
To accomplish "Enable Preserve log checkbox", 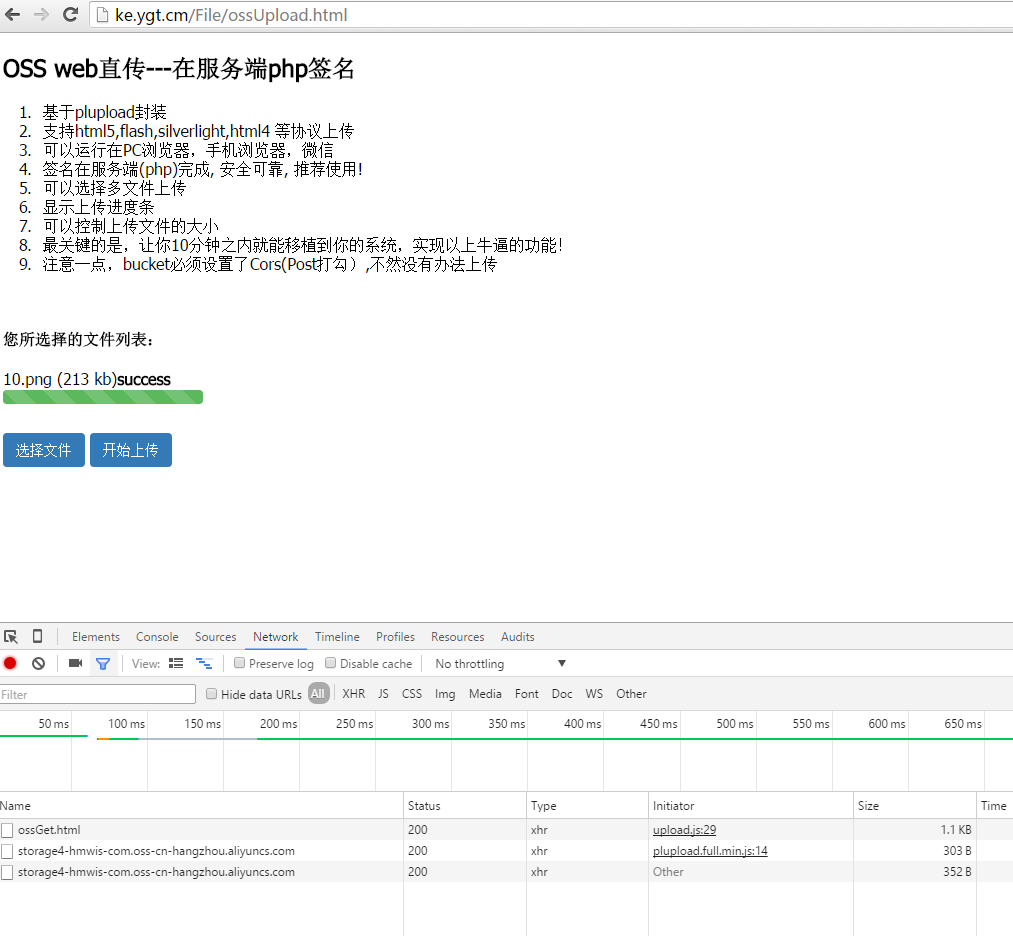I will 240,663.
